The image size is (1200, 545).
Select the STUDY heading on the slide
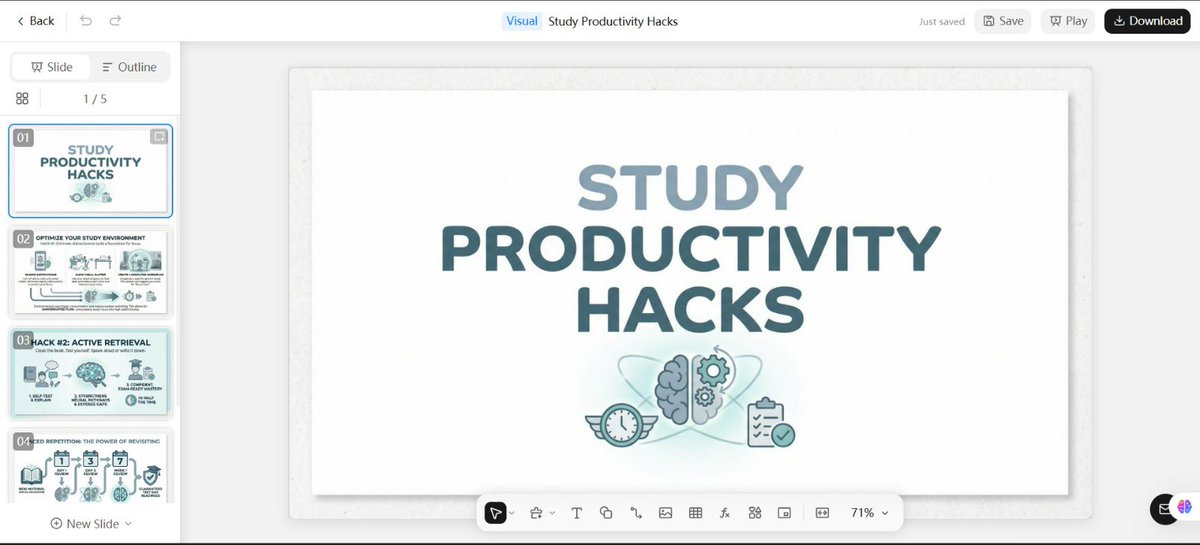[690, 187]
